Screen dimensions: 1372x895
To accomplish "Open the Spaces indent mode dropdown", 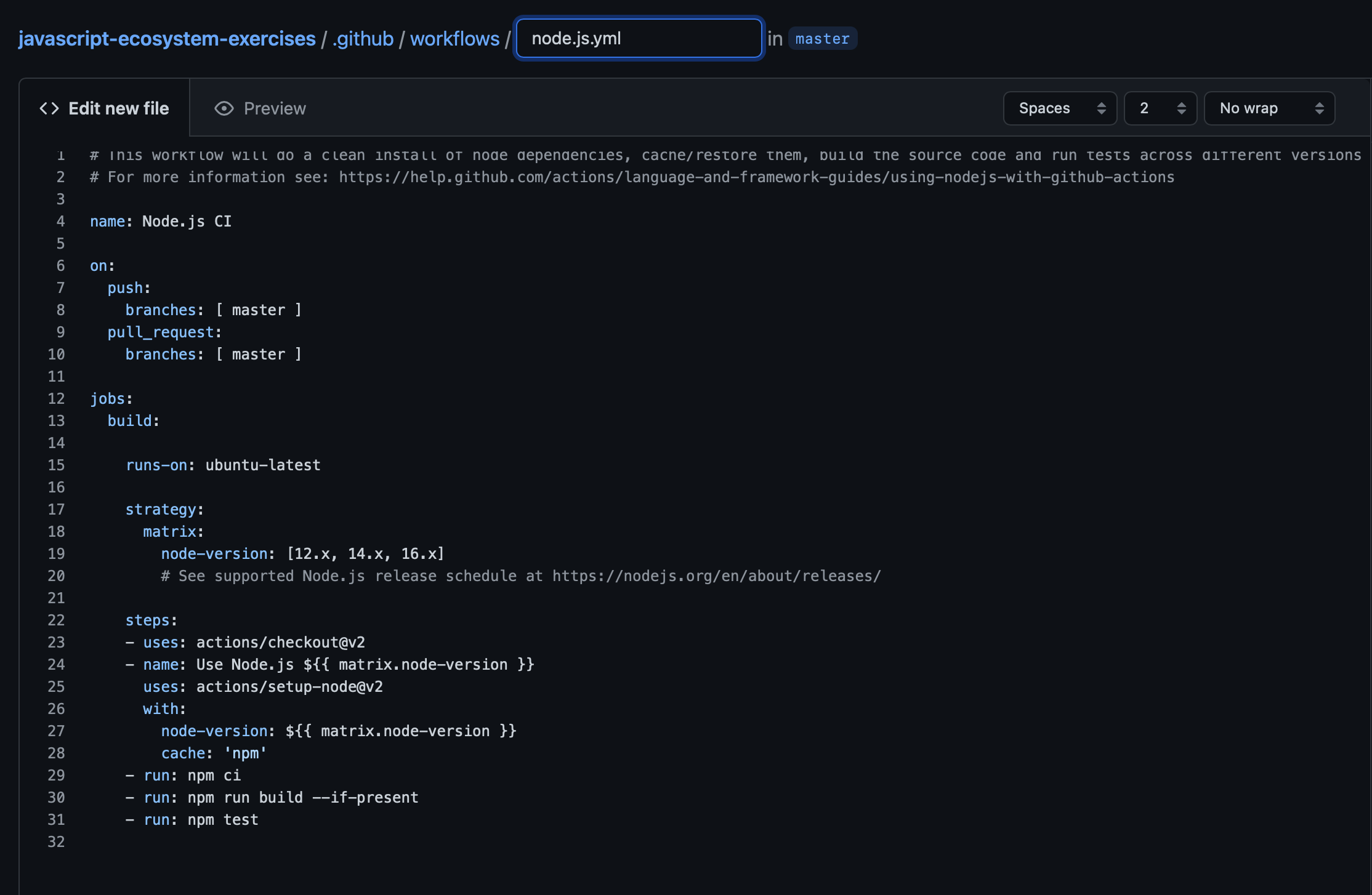I will pos(1060,108).
